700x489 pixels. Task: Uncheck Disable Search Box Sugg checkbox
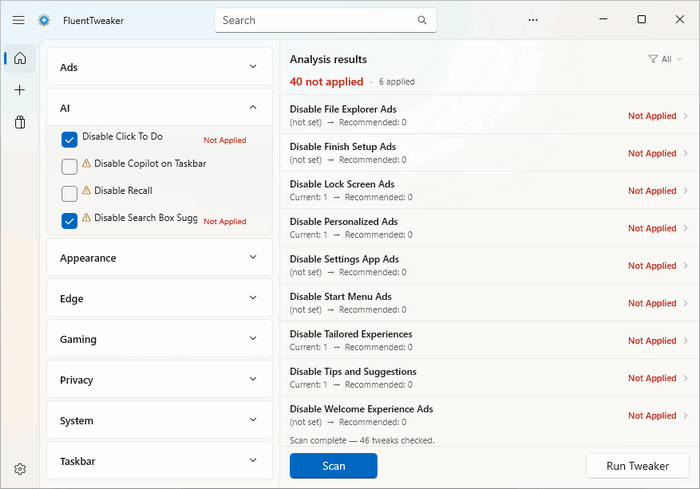[69, 221]
